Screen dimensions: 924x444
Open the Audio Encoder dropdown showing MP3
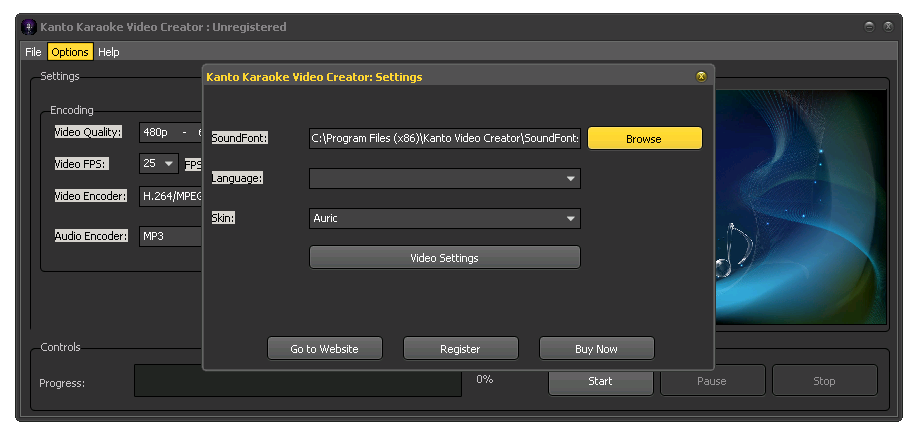[171, 236]
